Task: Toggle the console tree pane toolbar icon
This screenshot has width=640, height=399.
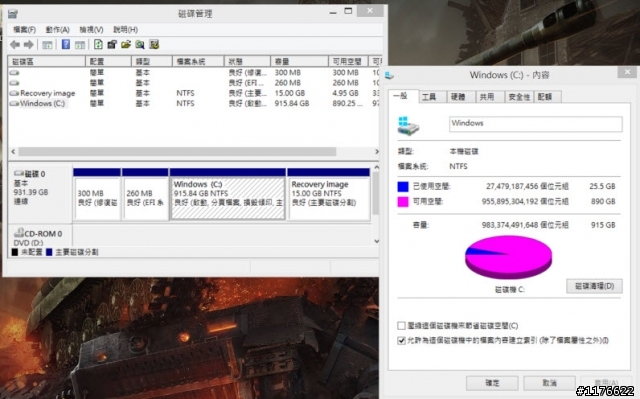Action: [47, 44]
